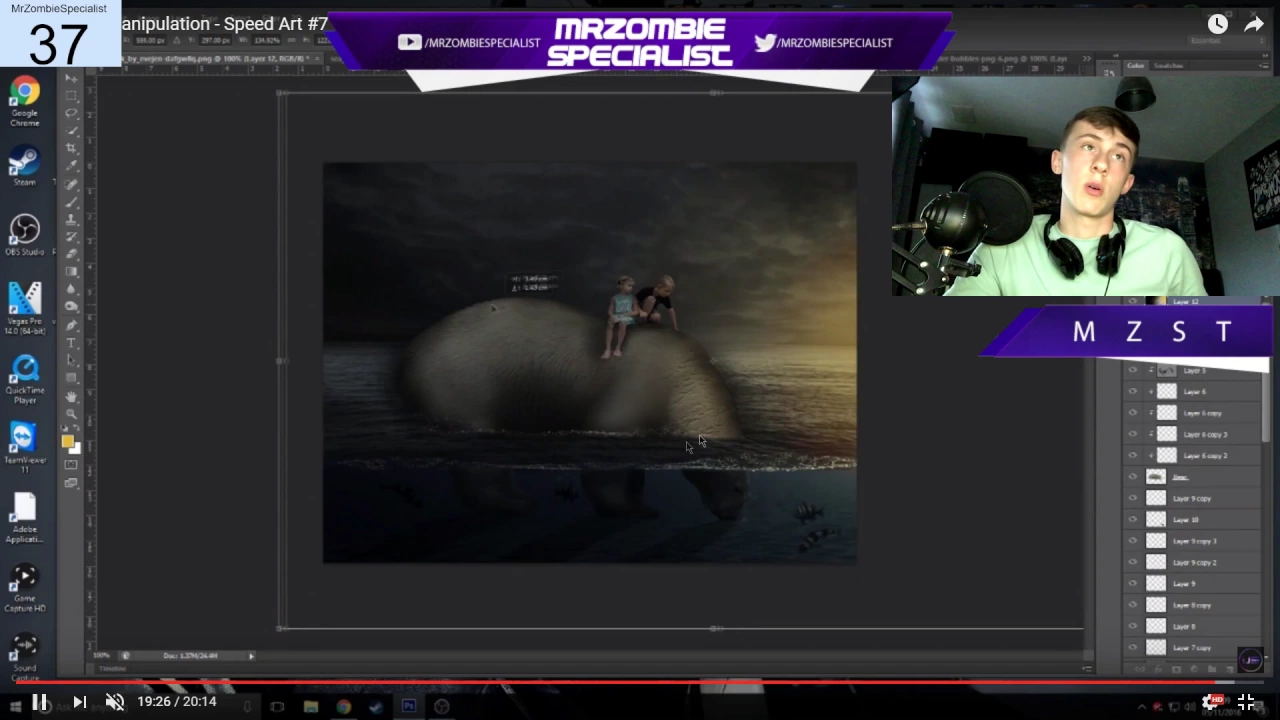Select the Eraser tool
Screen dimensions: 1280x720
[x=71, y=254]
